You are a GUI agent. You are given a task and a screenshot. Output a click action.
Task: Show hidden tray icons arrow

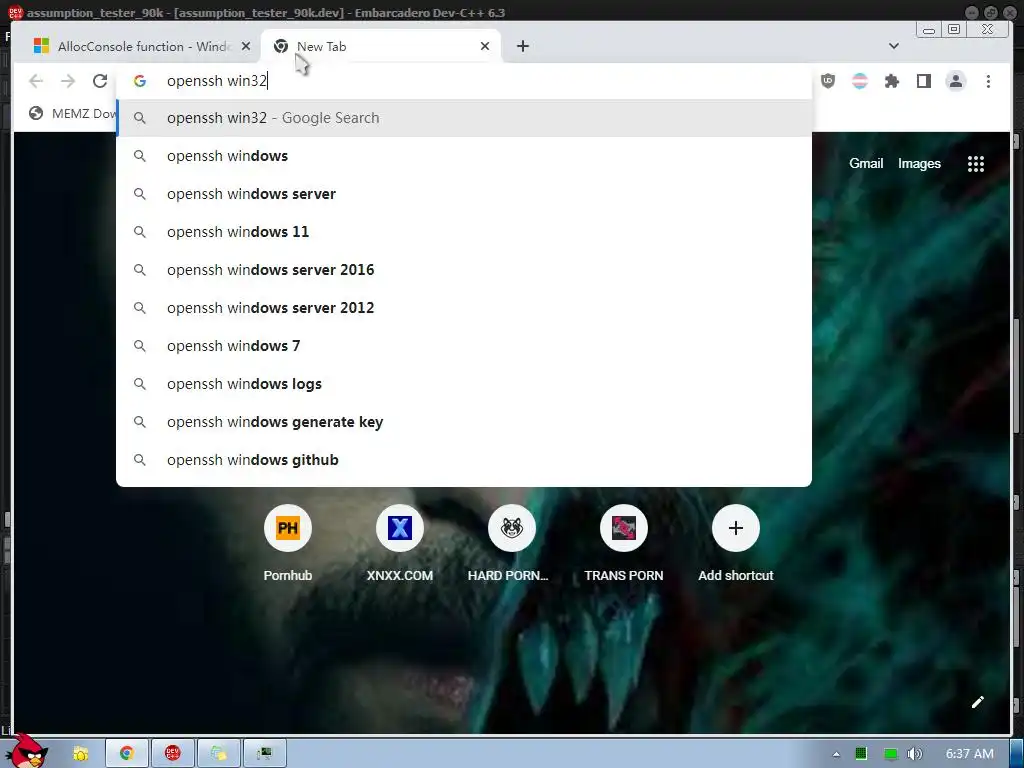pyautogui.click(x=836, y=754)
